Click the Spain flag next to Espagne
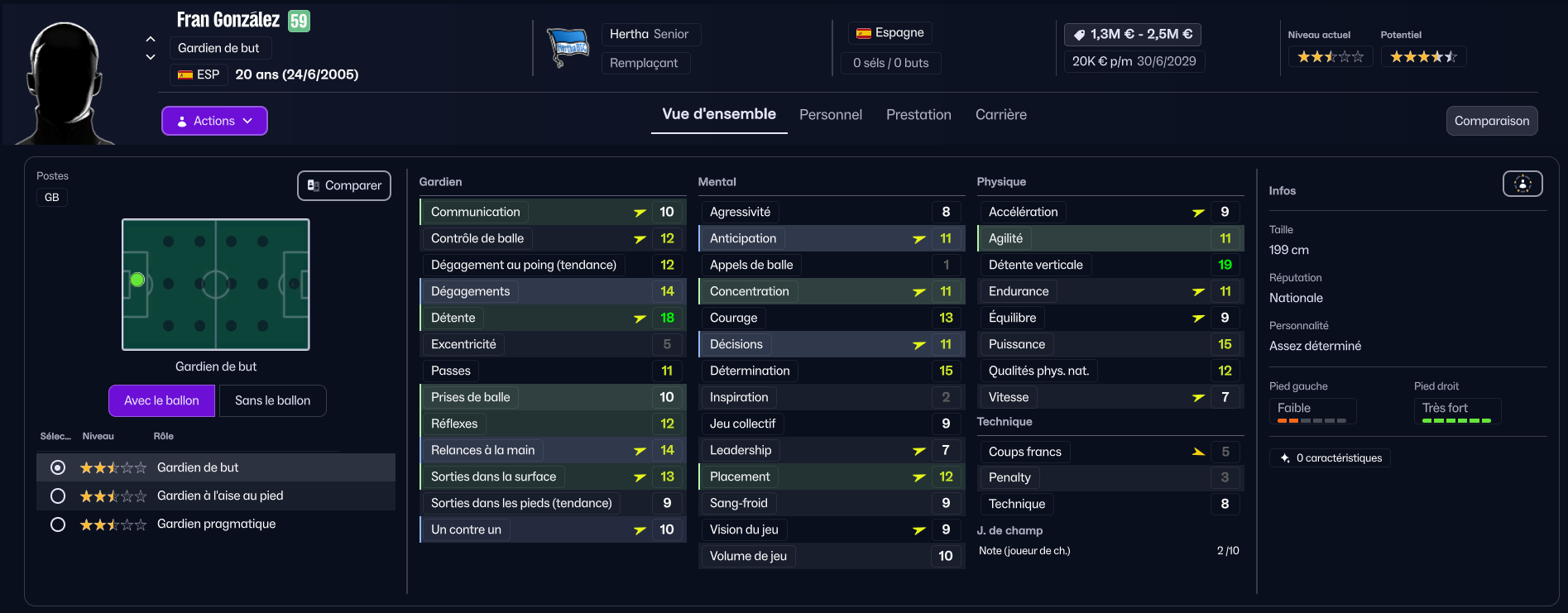The height and width of the screenshot is (613, 1568). tap(864, 33)
